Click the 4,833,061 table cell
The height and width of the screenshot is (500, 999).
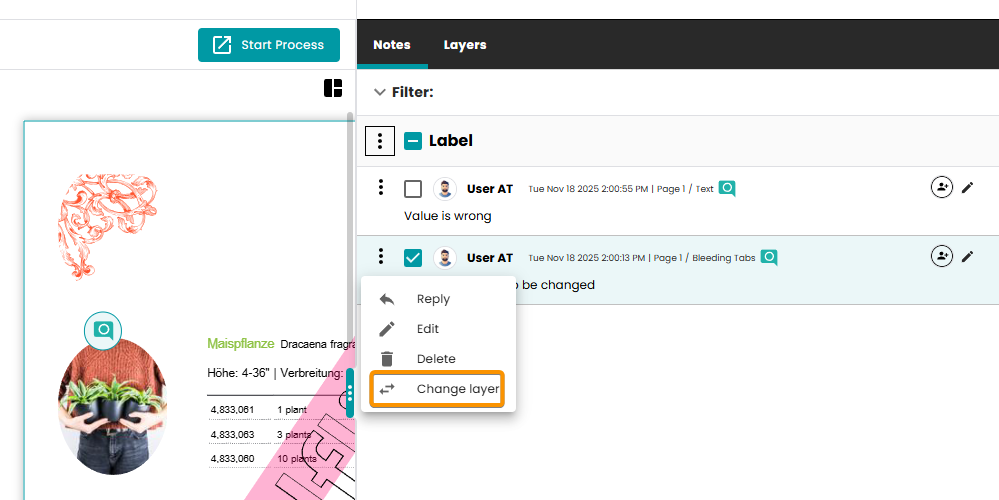point(233,410)
